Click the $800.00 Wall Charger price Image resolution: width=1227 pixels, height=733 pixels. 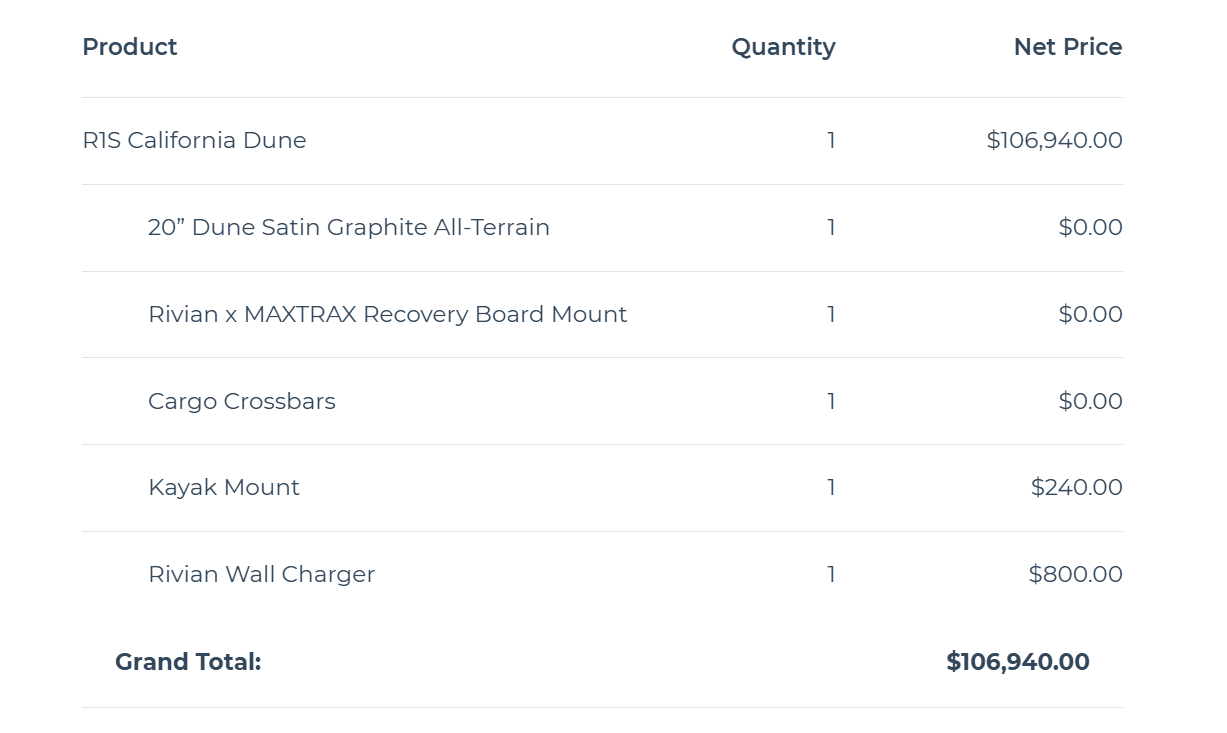pyautogui.click(x=1075, y=574)
